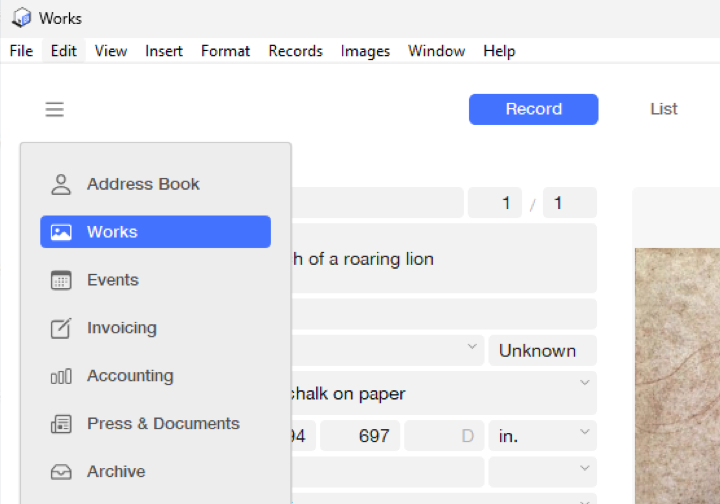This screenshot has height=504, width=720.
Task: Switch to the List view
Action: click(x=664, y=109)
